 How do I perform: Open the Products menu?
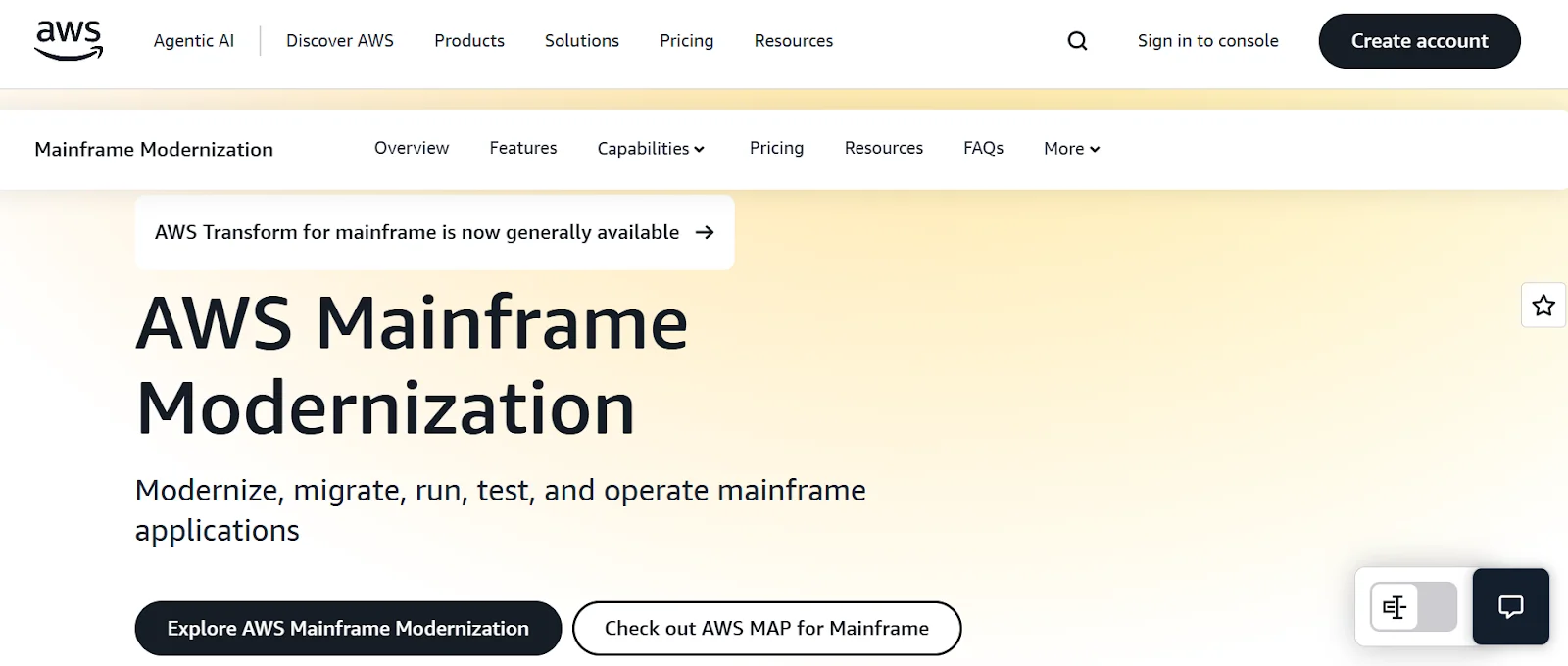pyautogui.click(x=469, y=41)
